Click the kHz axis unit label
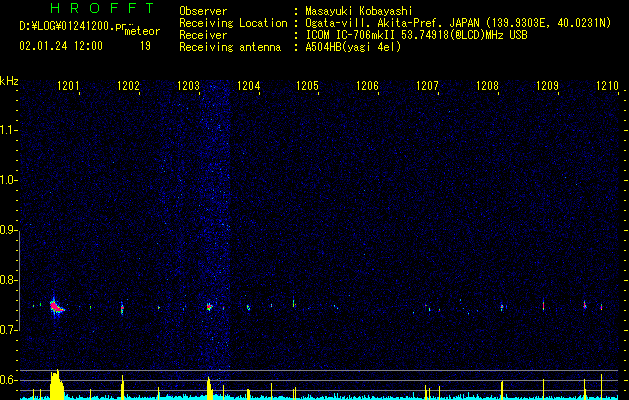 9,81
